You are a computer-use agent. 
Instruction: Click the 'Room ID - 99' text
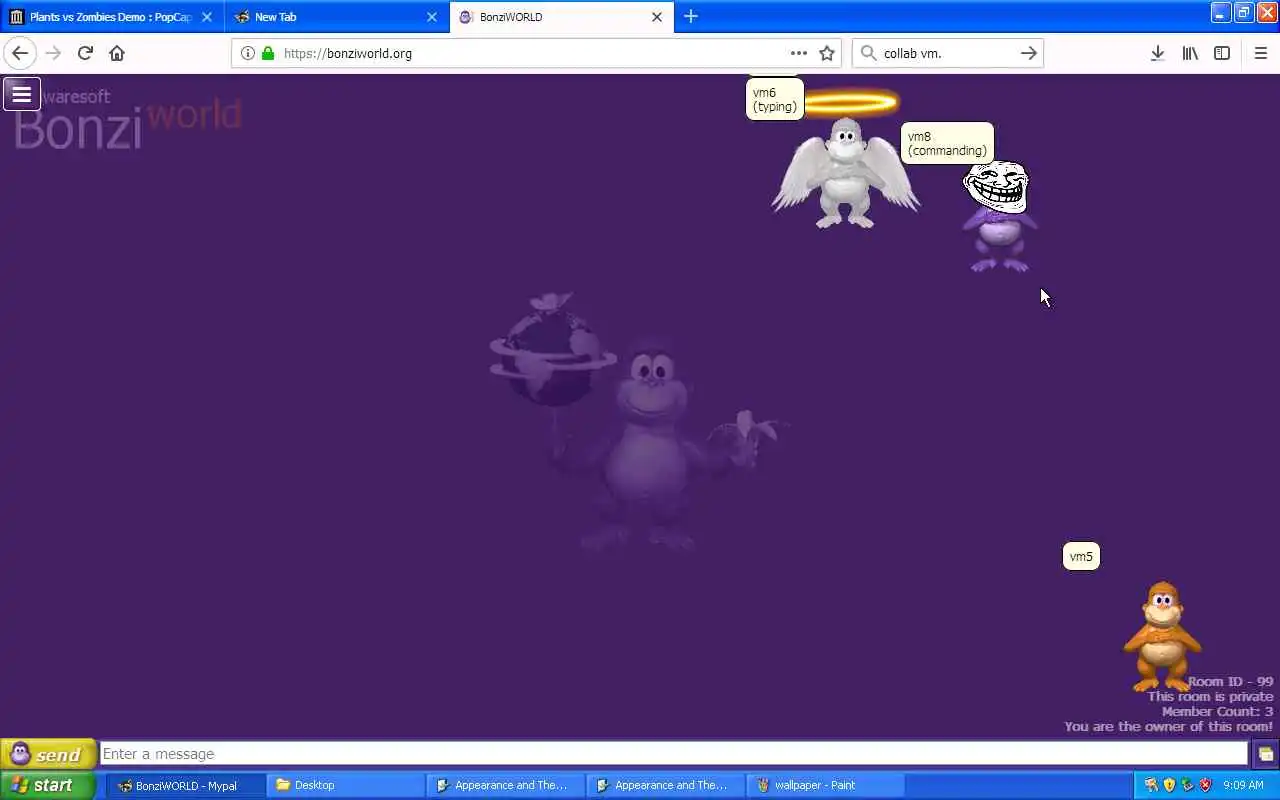click(x=1230, y=682)
